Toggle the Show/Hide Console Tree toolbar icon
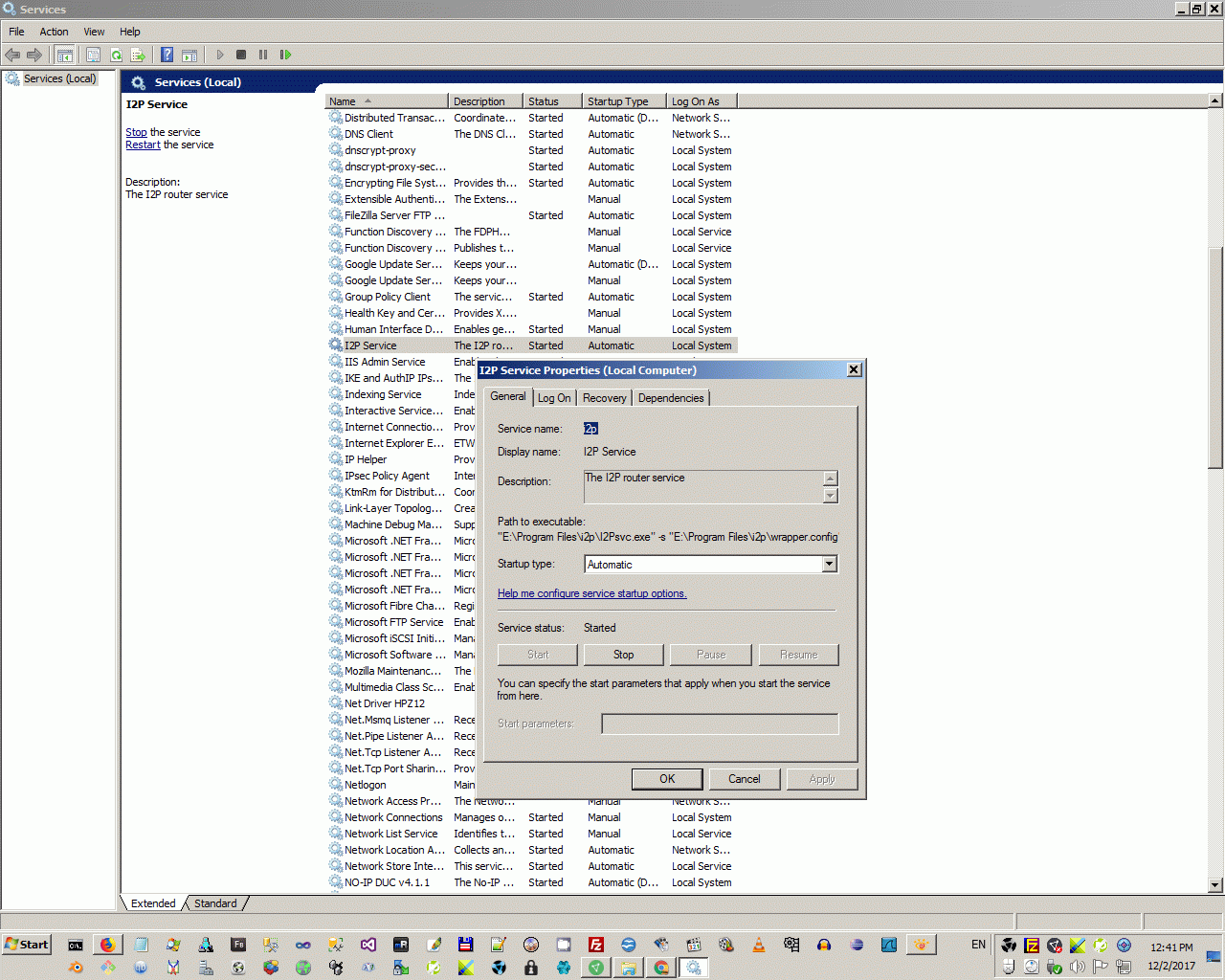The height and width of the screenshot is (980, 1225). click(65, 56)
